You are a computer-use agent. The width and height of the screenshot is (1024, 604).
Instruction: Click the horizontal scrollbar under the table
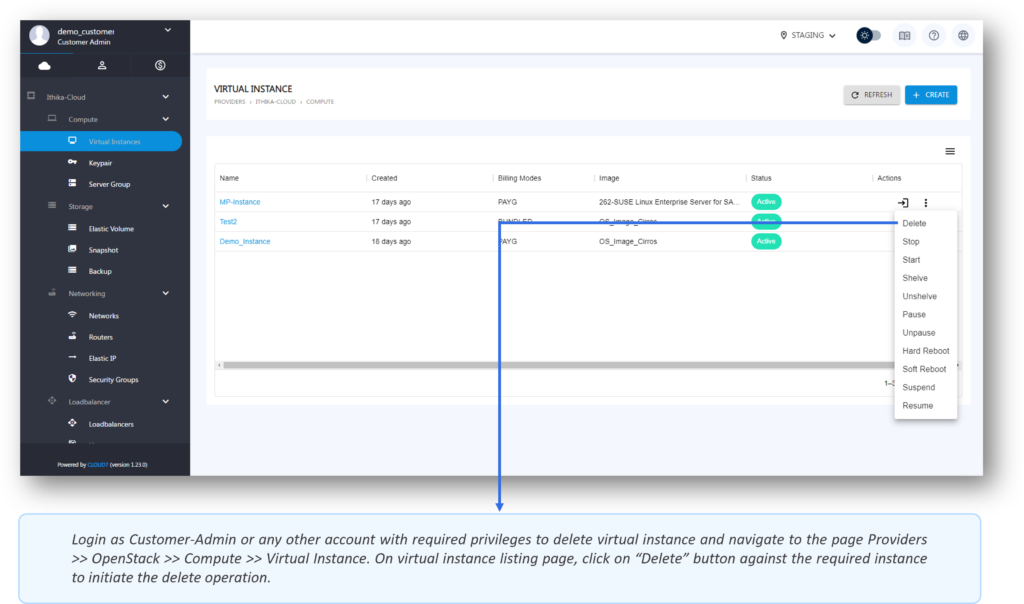click(558, 366)
